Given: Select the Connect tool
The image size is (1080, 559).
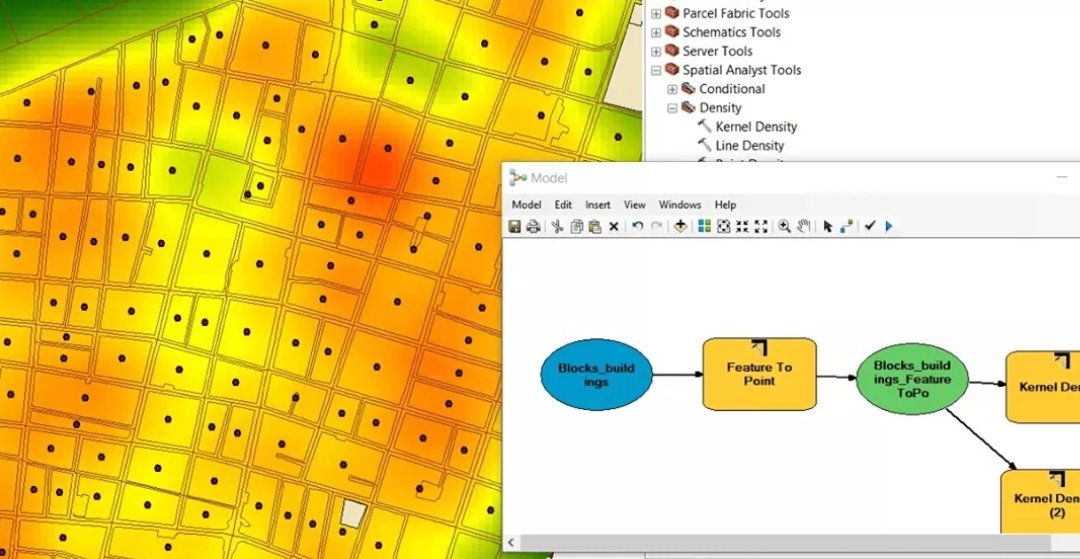Looking at the screenshot, I should pyautogui.click(x=847, y=226).
